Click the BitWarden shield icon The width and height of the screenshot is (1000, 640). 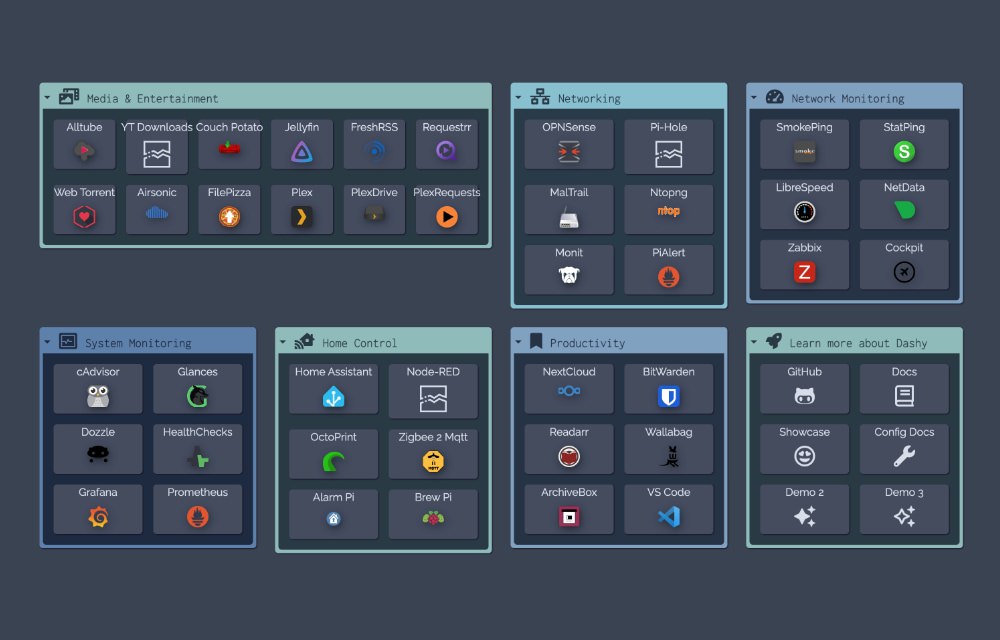[x=668, y=396]
